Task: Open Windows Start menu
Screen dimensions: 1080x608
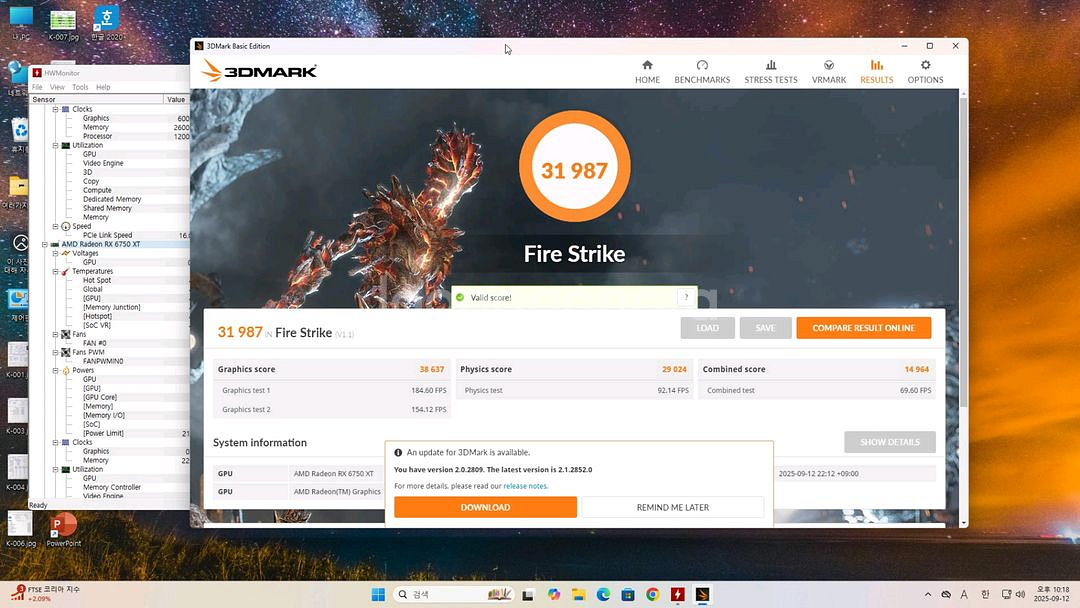Action: [x=378, y=594]
